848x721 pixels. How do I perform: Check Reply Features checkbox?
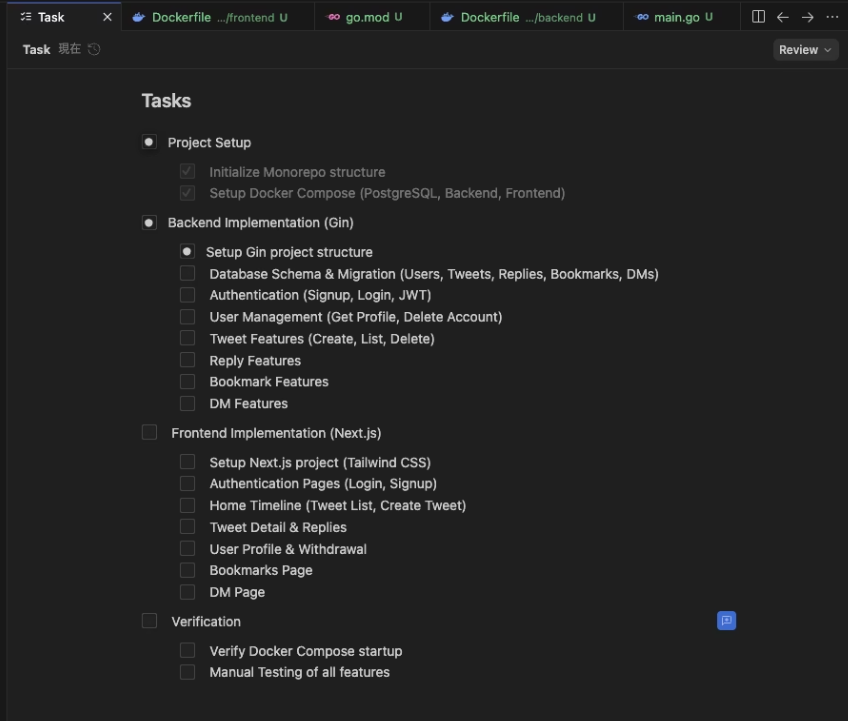click(187, 360)
